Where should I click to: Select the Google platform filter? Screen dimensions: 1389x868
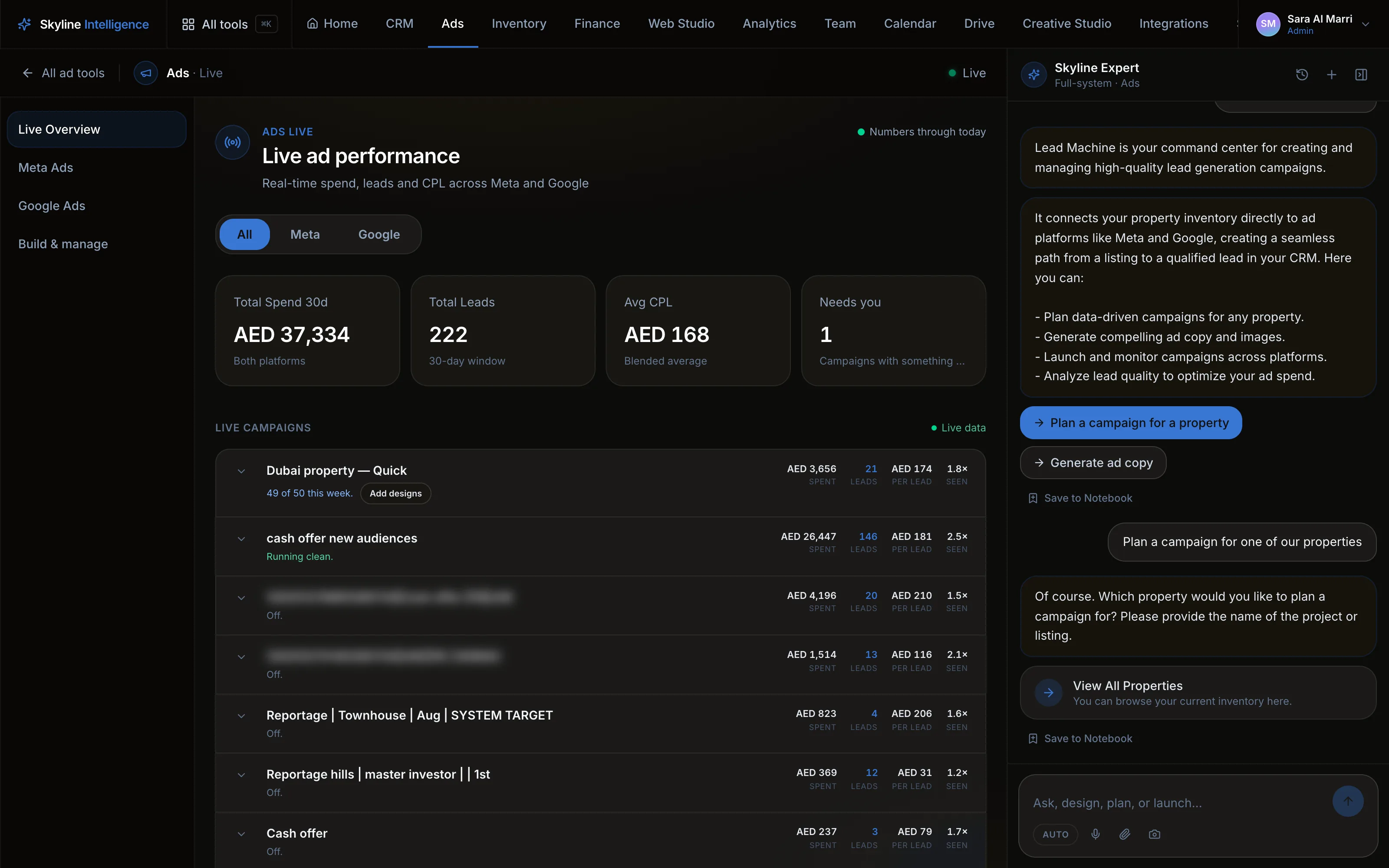click(379, 234)
